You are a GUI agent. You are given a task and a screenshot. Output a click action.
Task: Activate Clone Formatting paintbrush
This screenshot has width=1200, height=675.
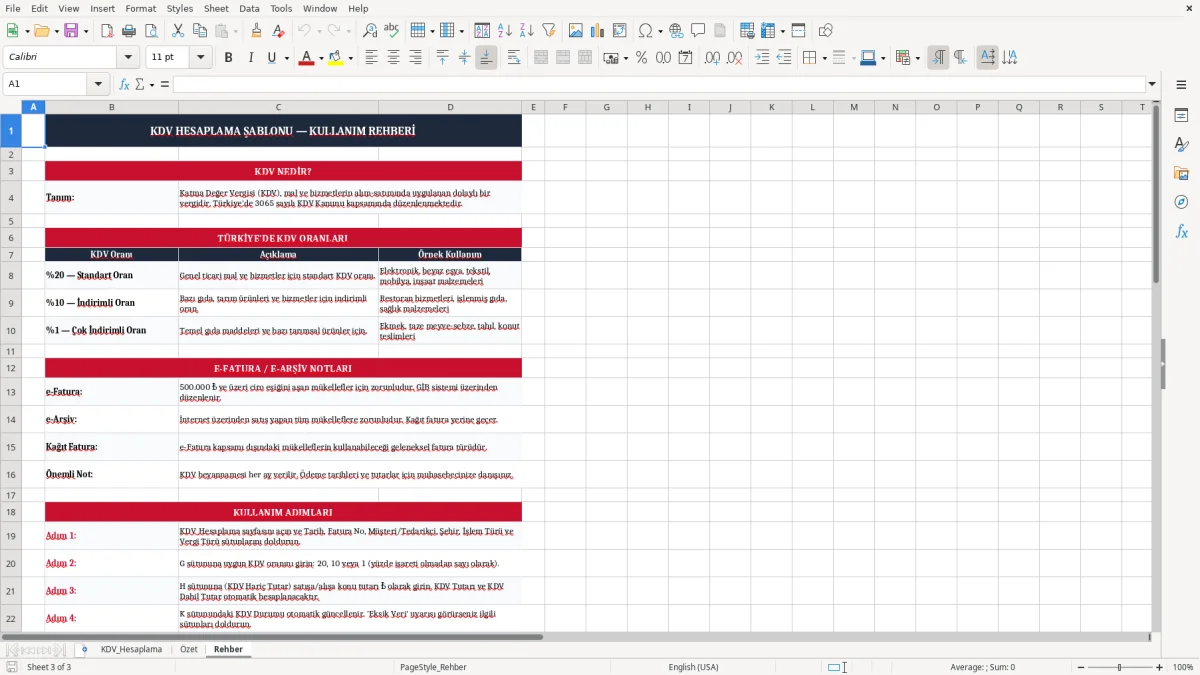[x=256, y=31]
